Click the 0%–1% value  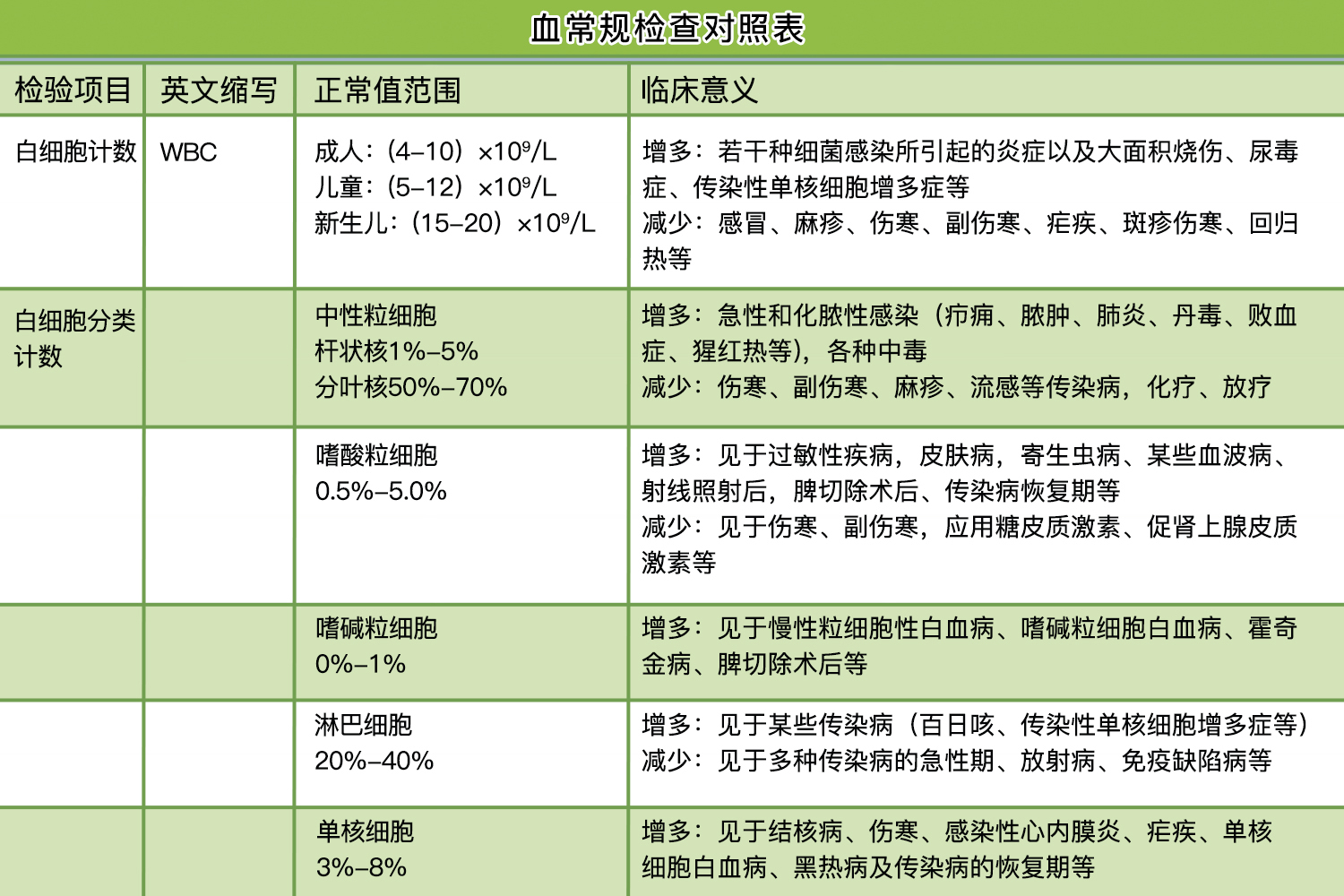click(x=360, y=664)
